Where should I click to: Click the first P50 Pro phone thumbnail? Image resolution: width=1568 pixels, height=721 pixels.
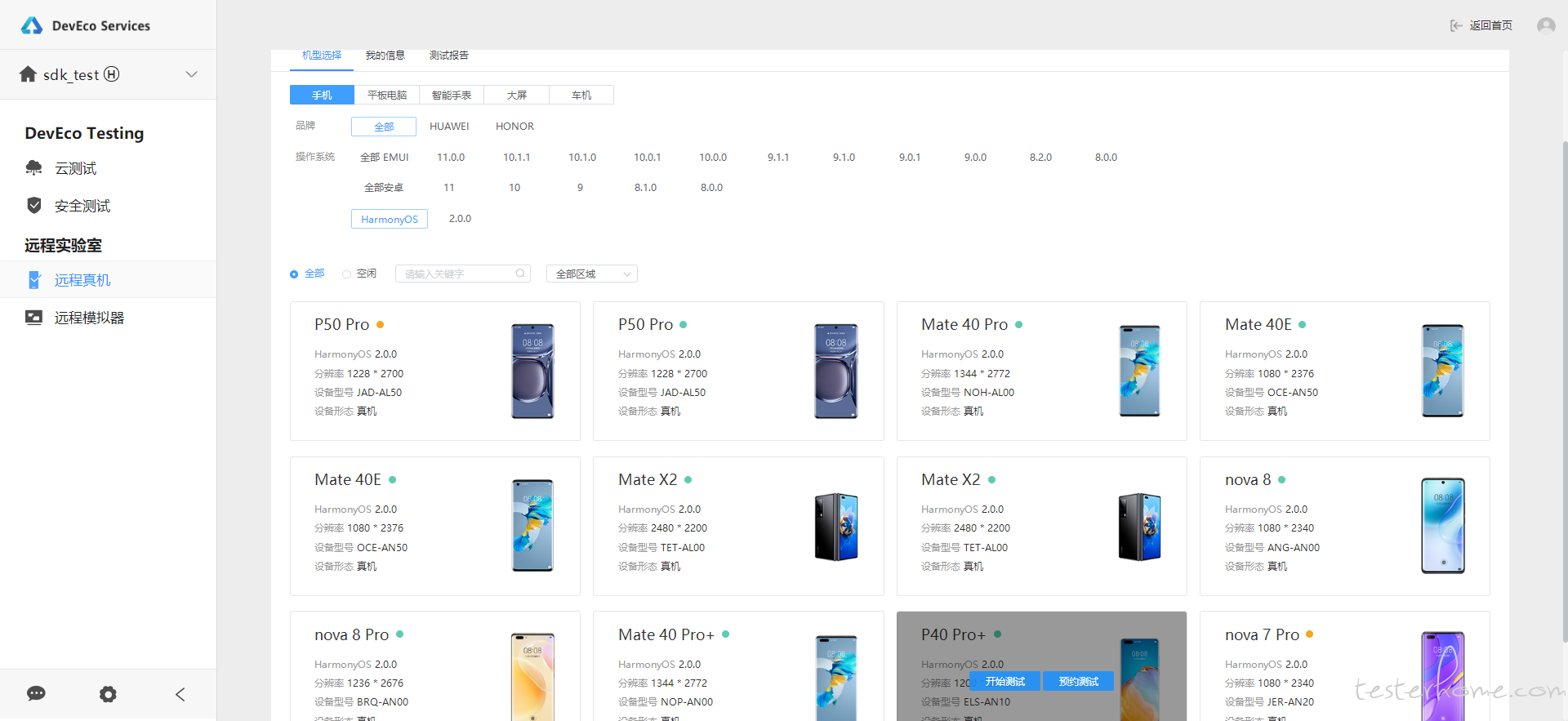pyautogui.click(x=532, y=371)
